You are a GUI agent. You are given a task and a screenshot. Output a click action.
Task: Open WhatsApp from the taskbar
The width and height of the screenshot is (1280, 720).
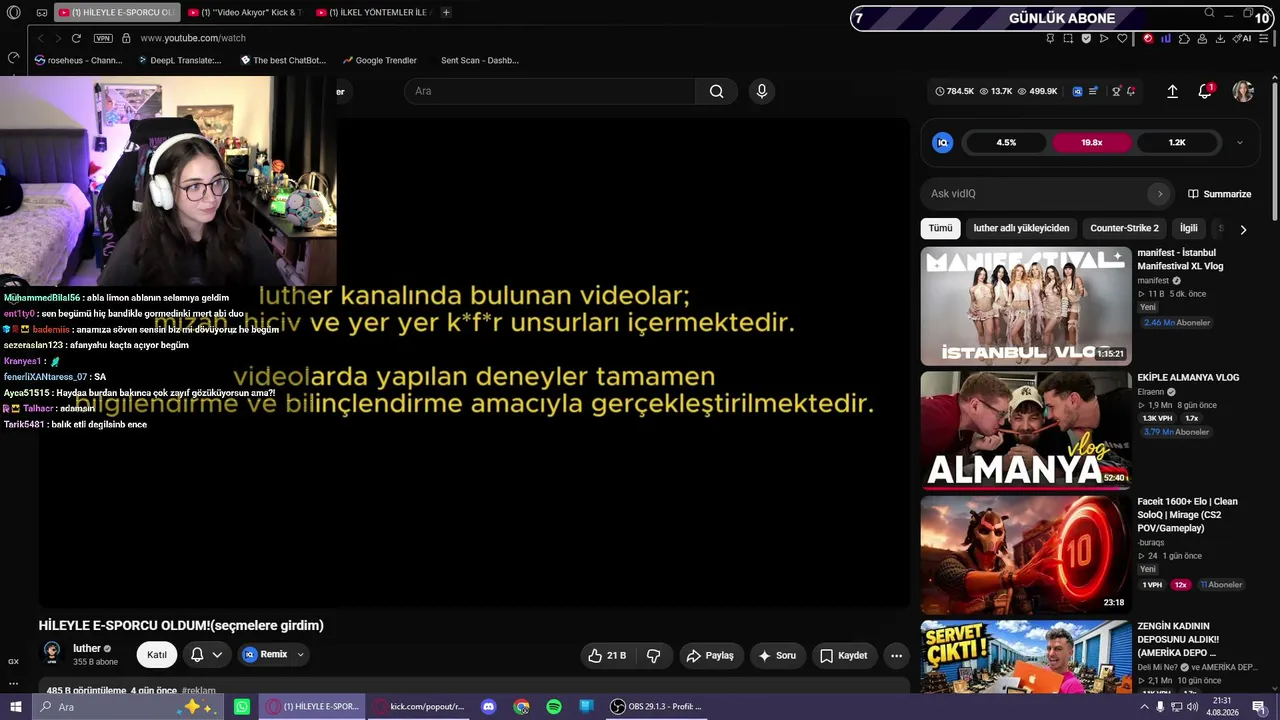[x=242, y=707]
